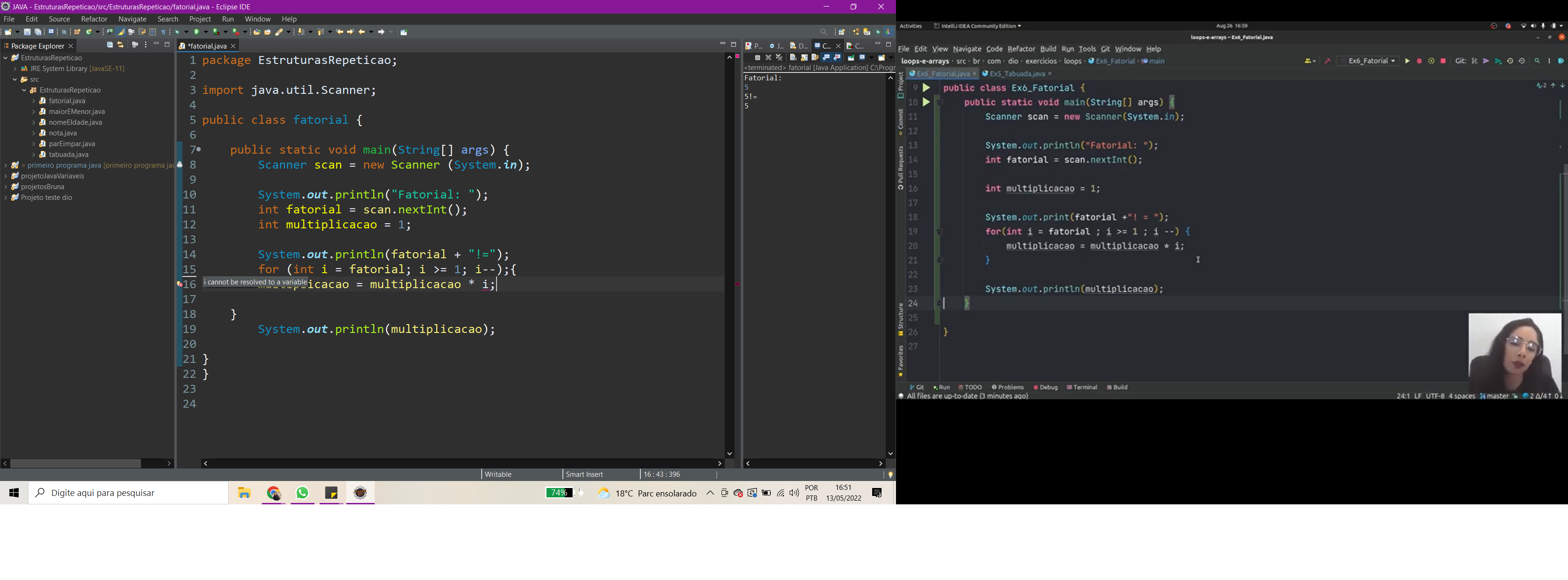The image size is (1568, 580).
Task: Open tabuada.java in Package Explorer
Action: pos(68,155)
